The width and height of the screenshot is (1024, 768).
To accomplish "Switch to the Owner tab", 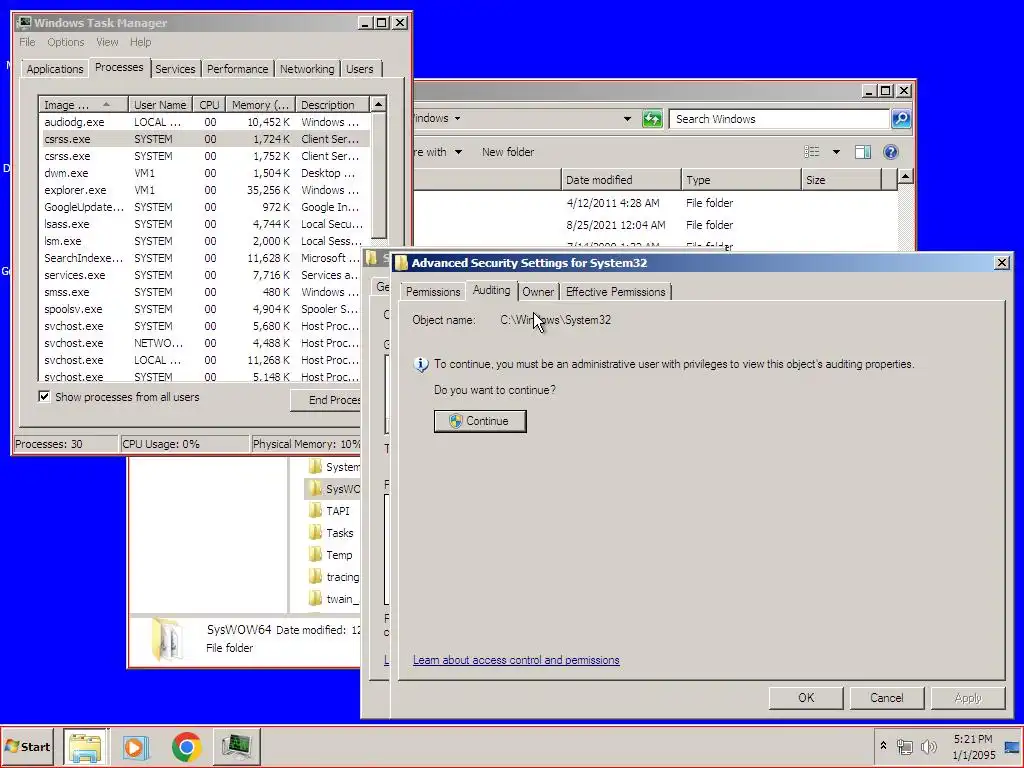I will click(538, 292).
